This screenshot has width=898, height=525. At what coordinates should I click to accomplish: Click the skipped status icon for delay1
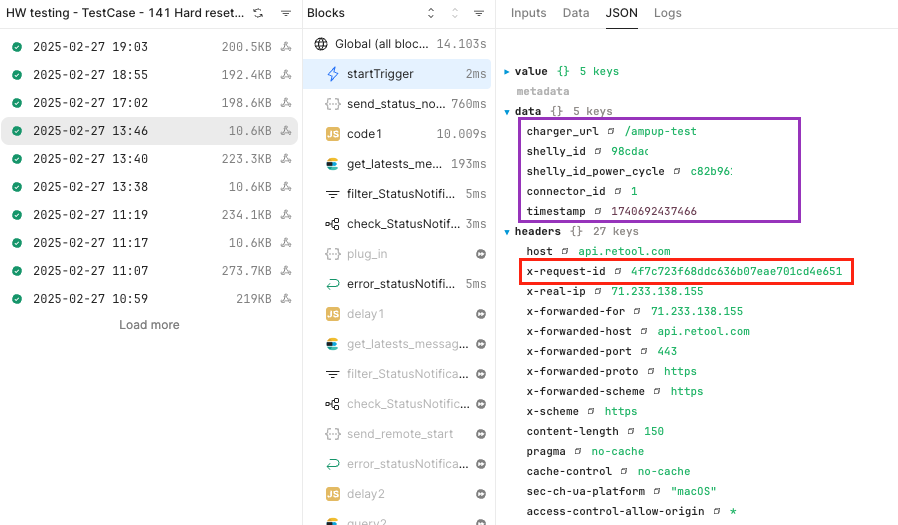click(x=481, y=314)
